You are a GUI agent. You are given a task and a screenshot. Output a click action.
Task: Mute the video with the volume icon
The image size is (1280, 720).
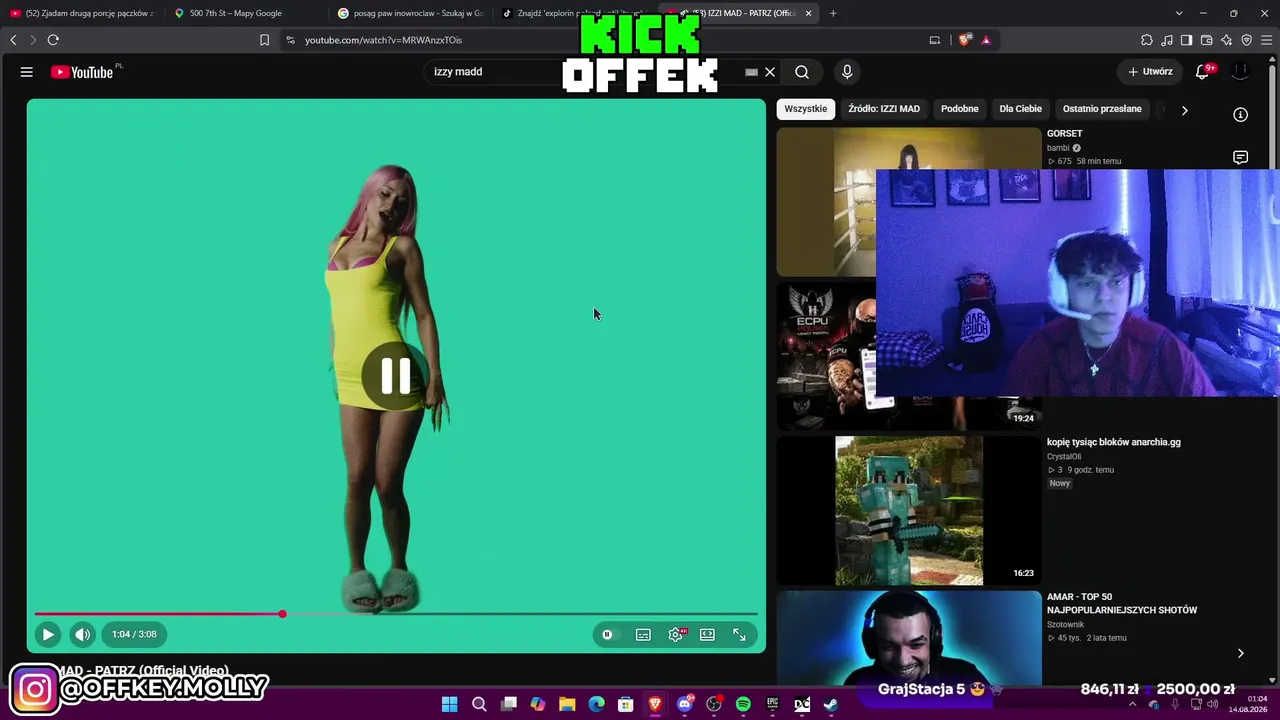(83, 634)
